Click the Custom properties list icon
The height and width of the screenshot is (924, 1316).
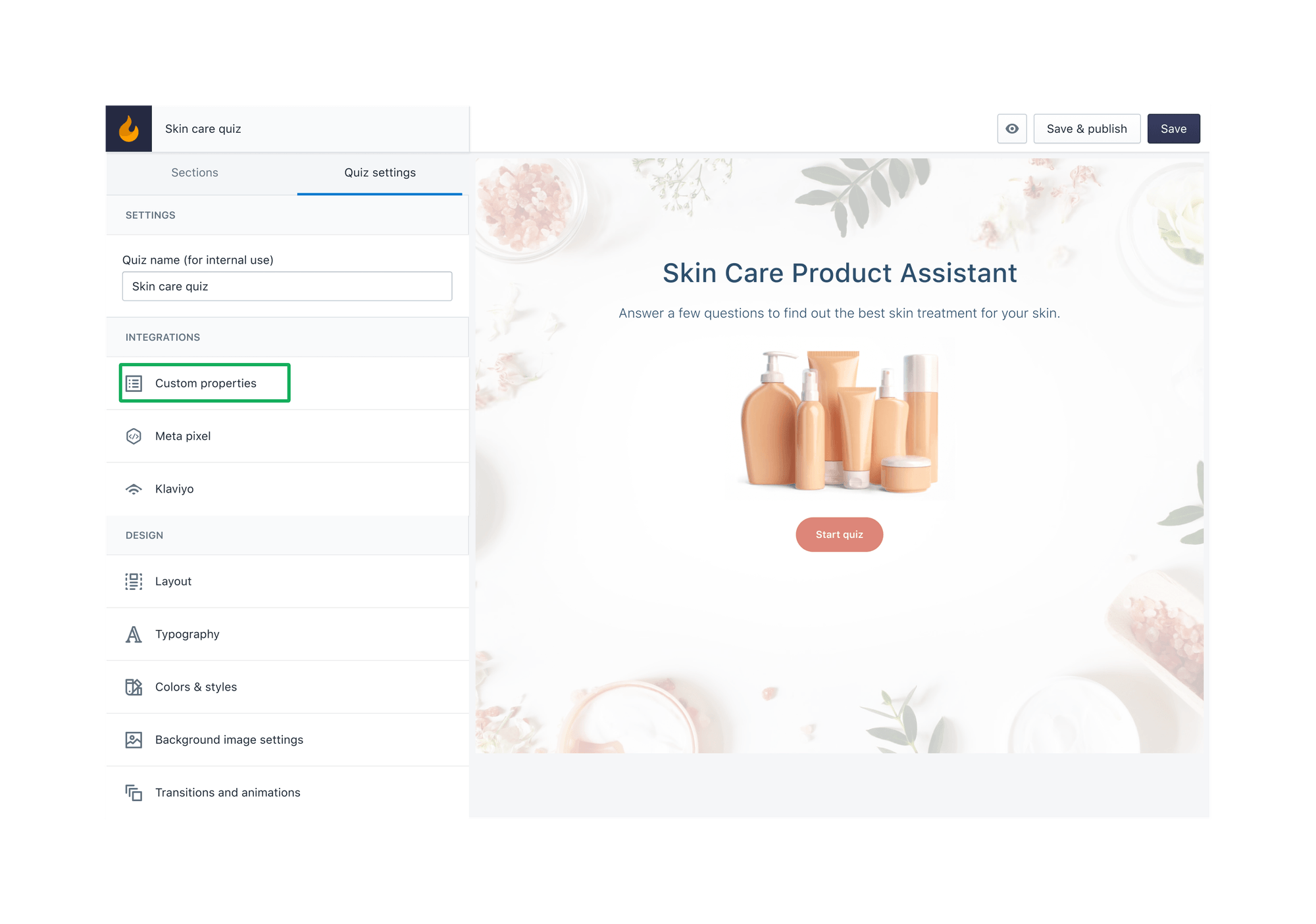pos(134,383)
